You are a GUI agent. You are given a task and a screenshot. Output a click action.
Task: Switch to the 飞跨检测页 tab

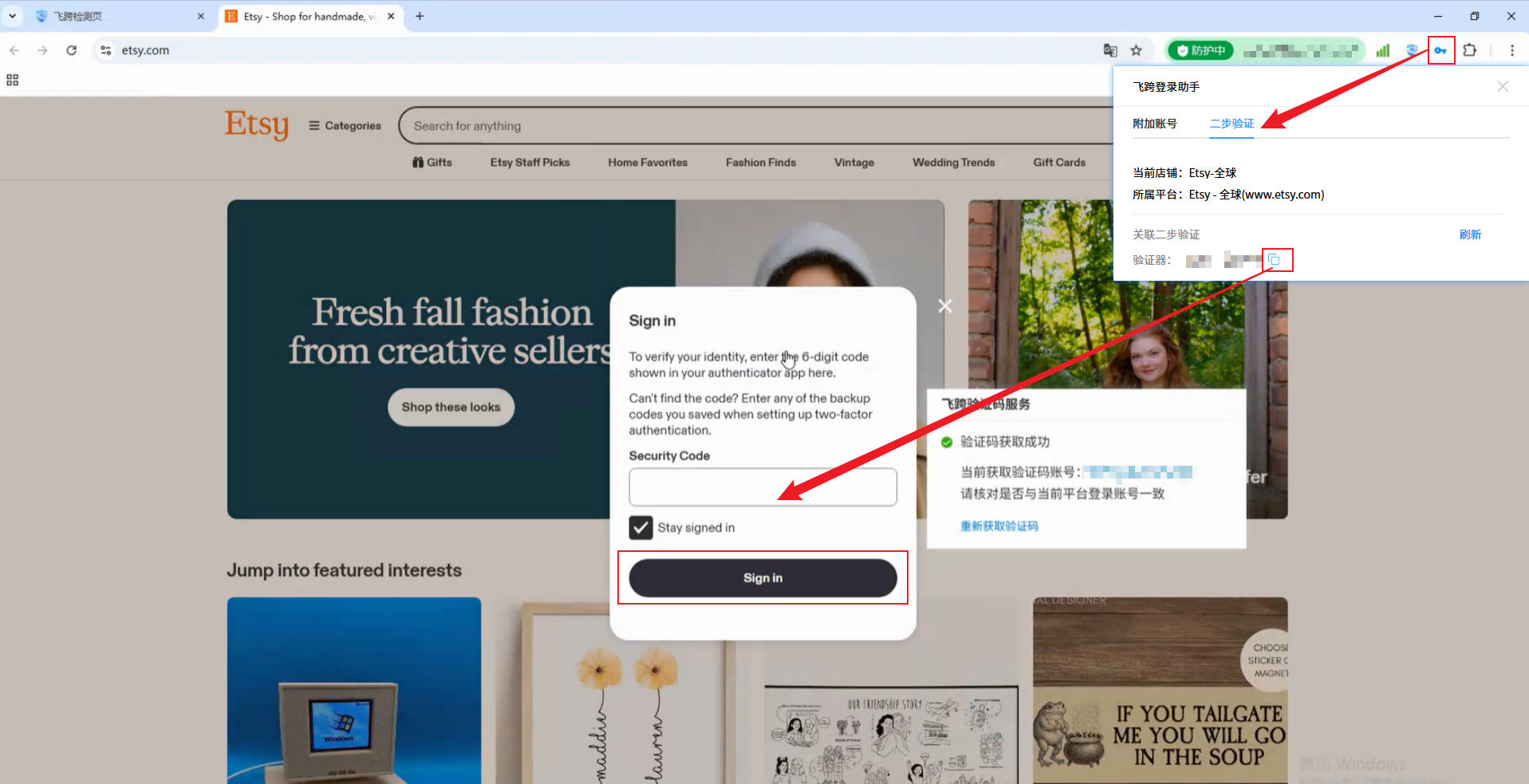112,16
